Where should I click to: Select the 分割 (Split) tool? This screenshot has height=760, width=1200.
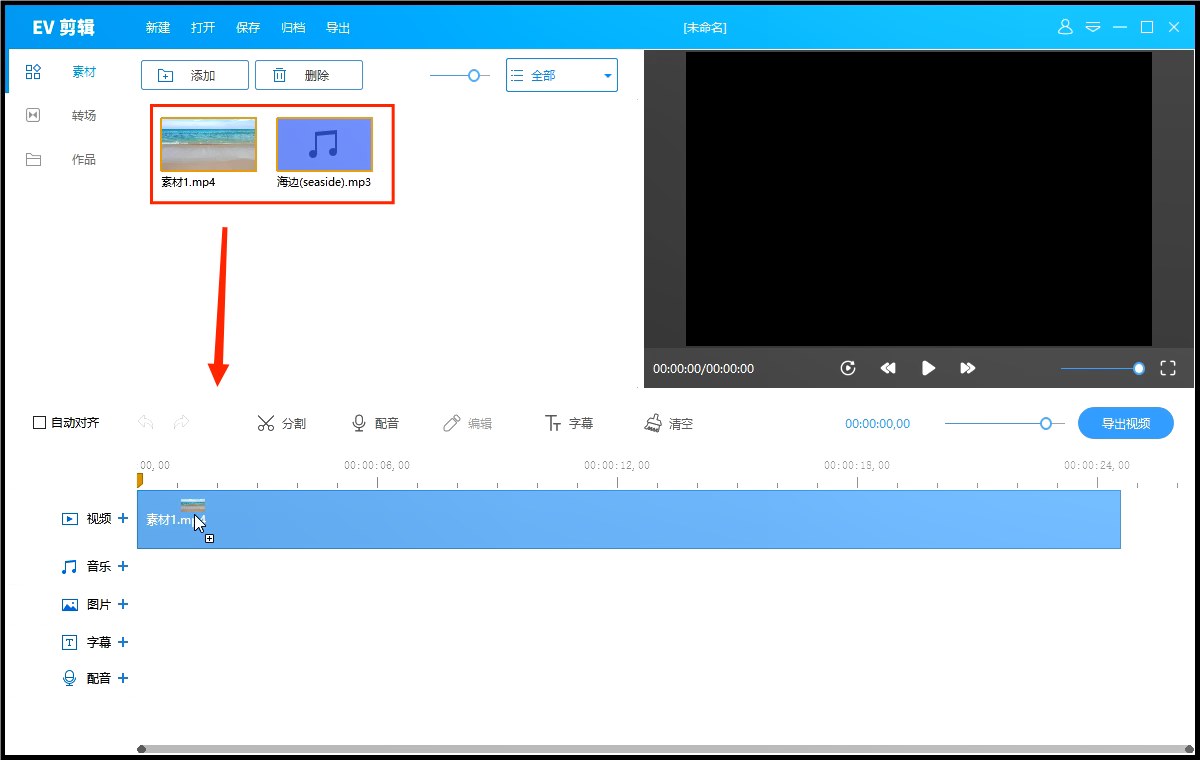(x=281, y=422)
